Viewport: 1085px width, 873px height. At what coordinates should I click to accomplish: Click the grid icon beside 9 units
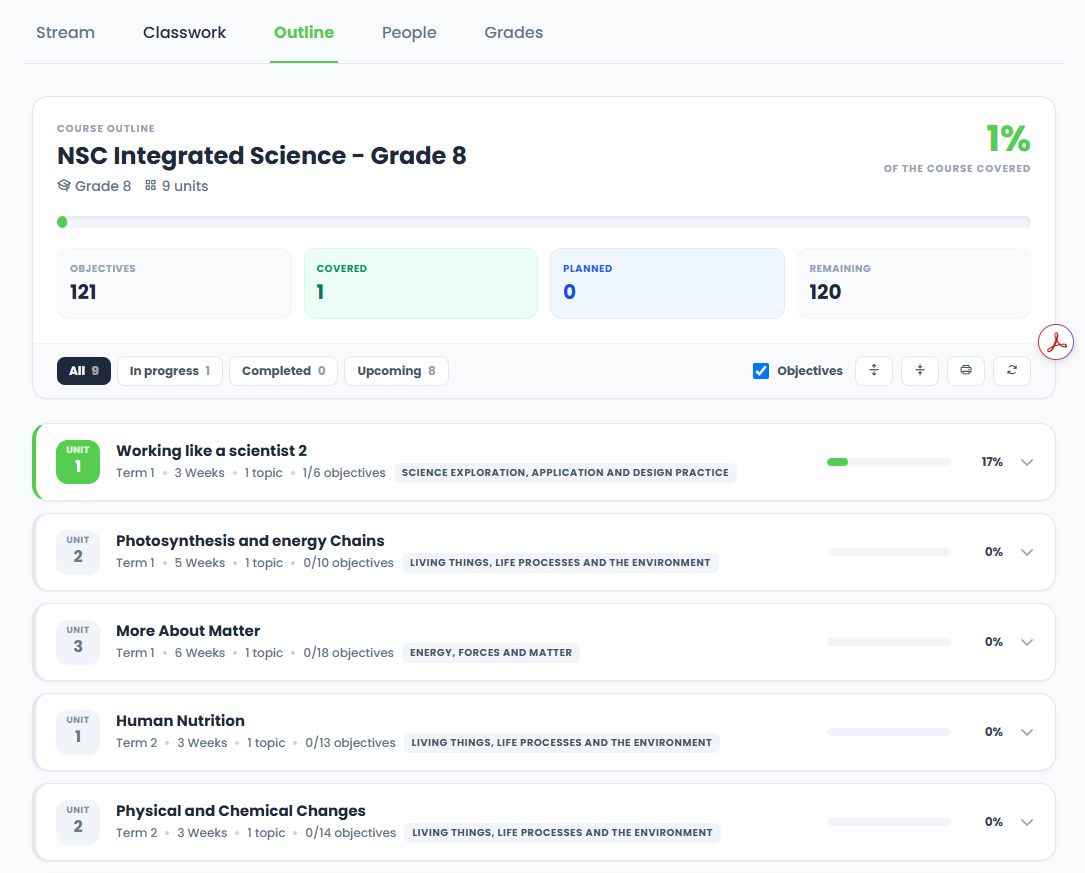point(150,185)
